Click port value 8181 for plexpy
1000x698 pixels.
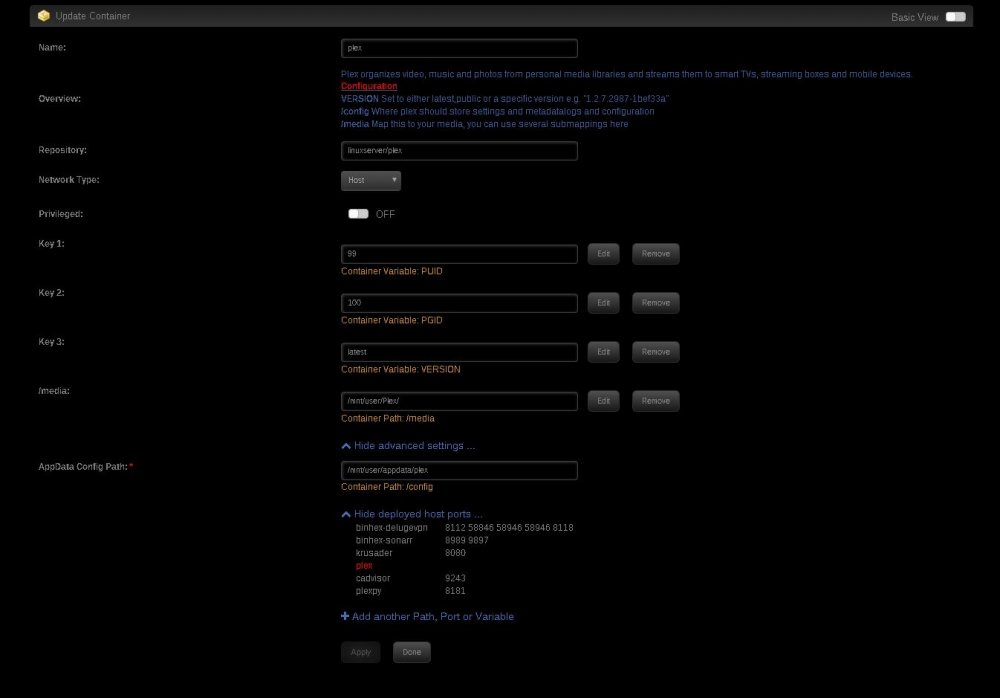tap(455, 591)
